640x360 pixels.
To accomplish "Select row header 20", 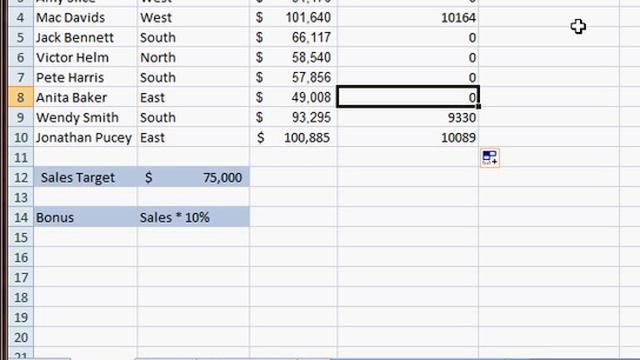I will 21,338.
